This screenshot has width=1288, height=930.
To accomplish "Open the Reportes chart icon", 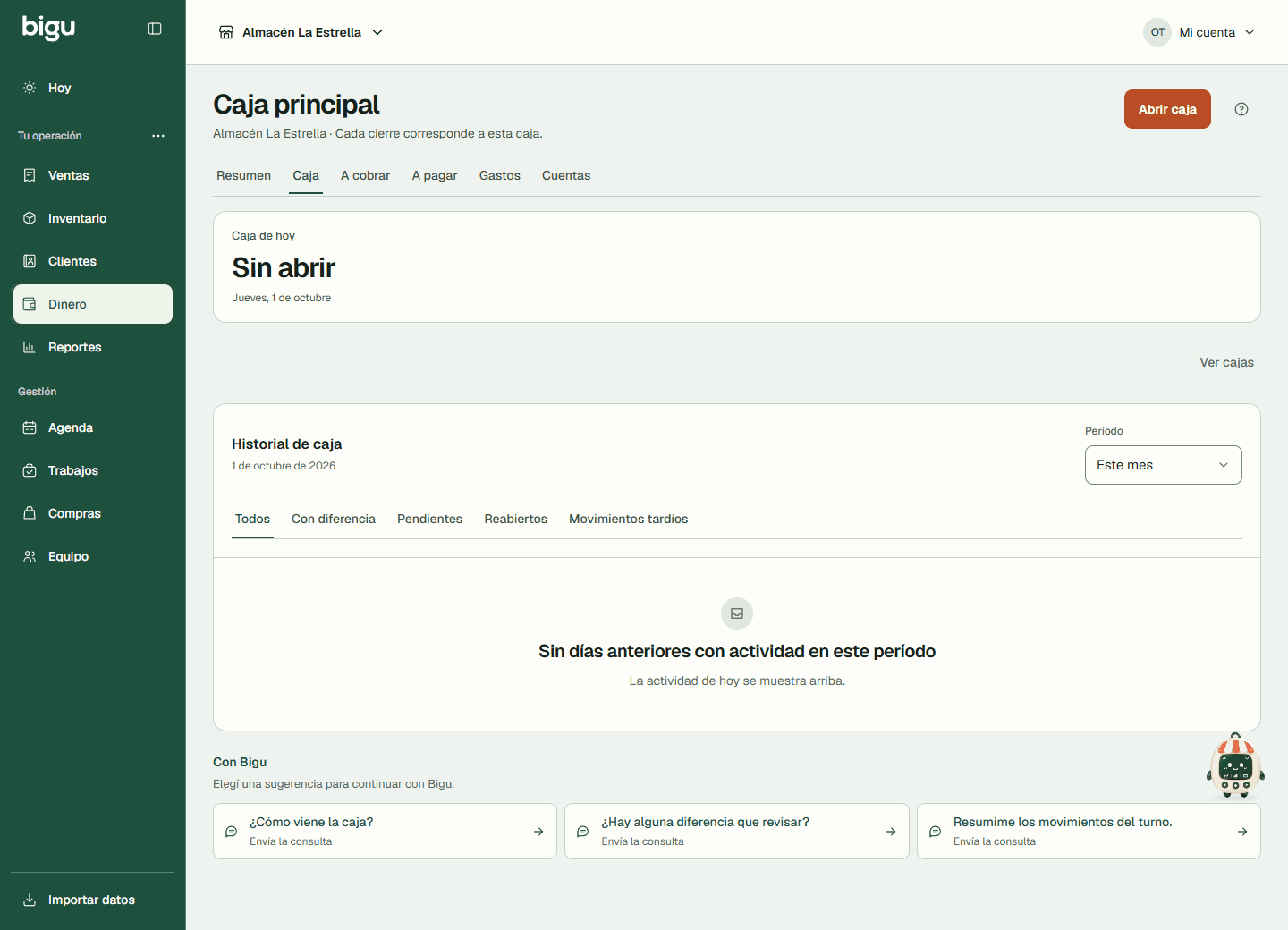I will coord(30,347).
